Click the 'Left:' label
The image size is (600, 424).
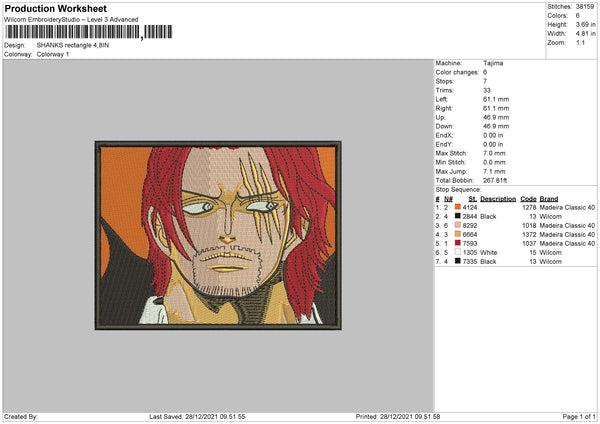click(442, 99)
